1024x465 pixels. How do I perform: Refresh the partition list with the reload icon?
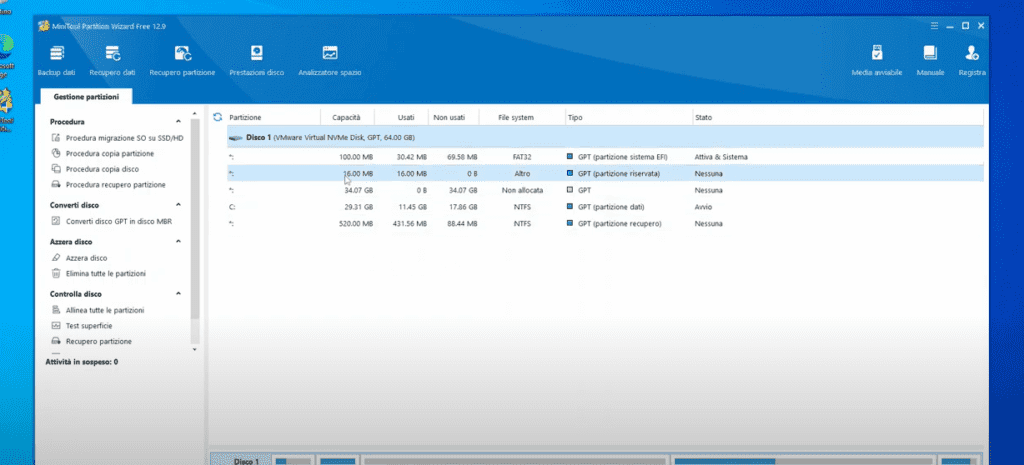click(x=217, y=117)
